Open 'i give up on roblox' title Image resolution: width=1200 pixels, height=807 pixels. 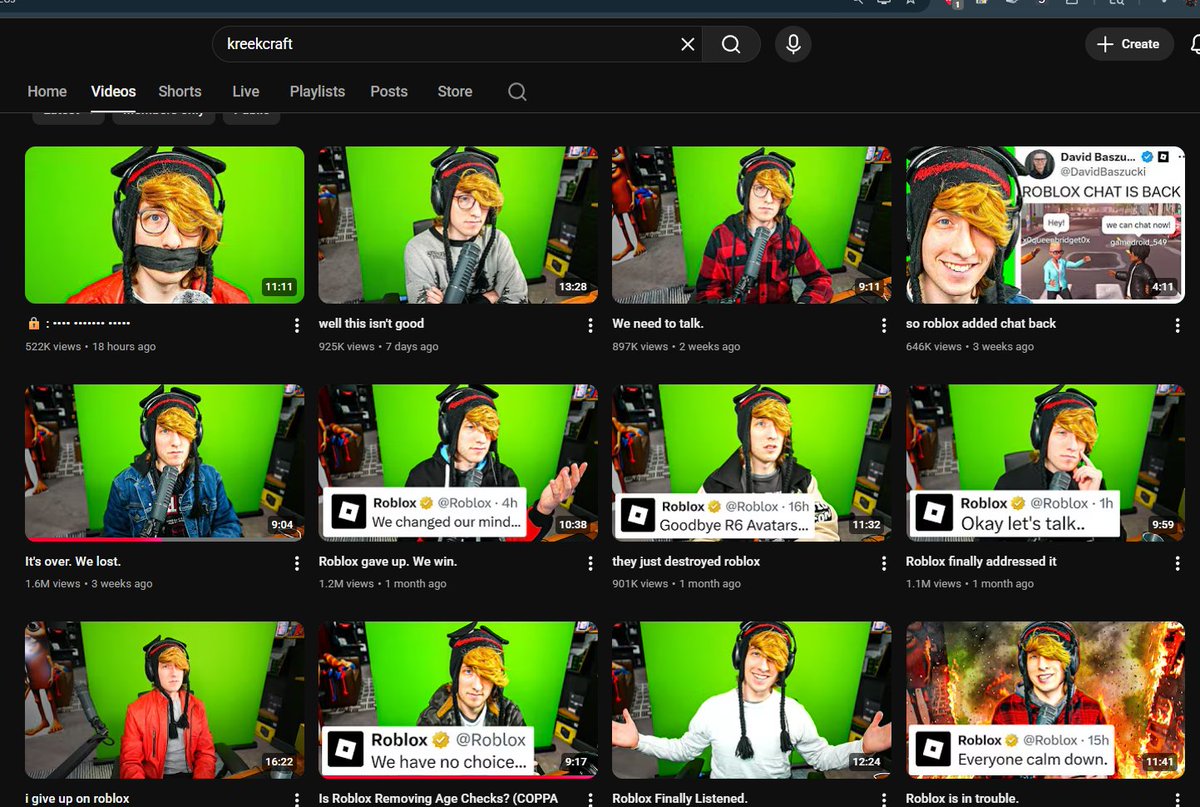[77, 799]
